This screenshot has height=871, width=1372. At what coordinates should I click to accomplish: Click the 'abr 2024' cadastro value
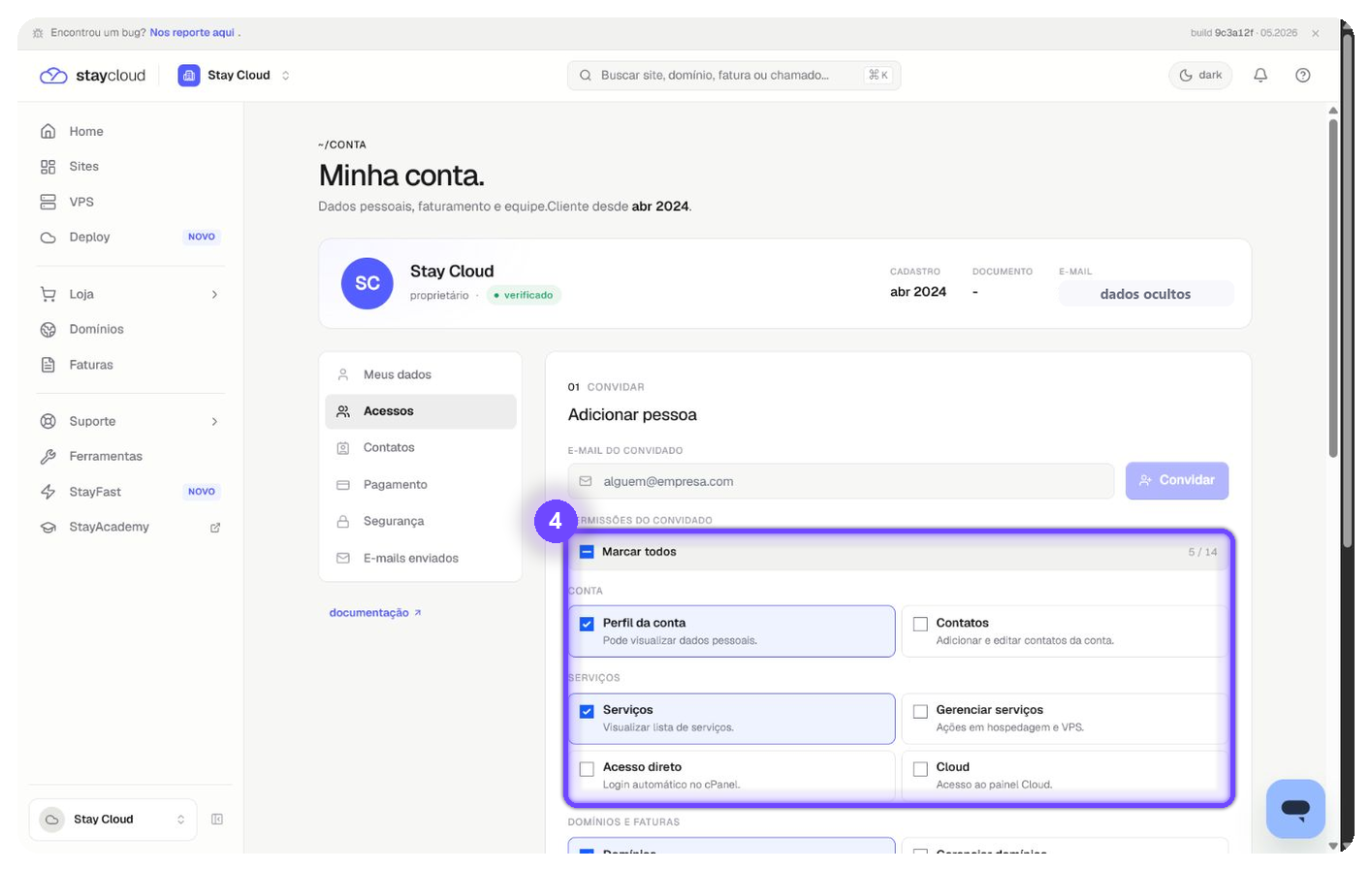tap(918, 292)
